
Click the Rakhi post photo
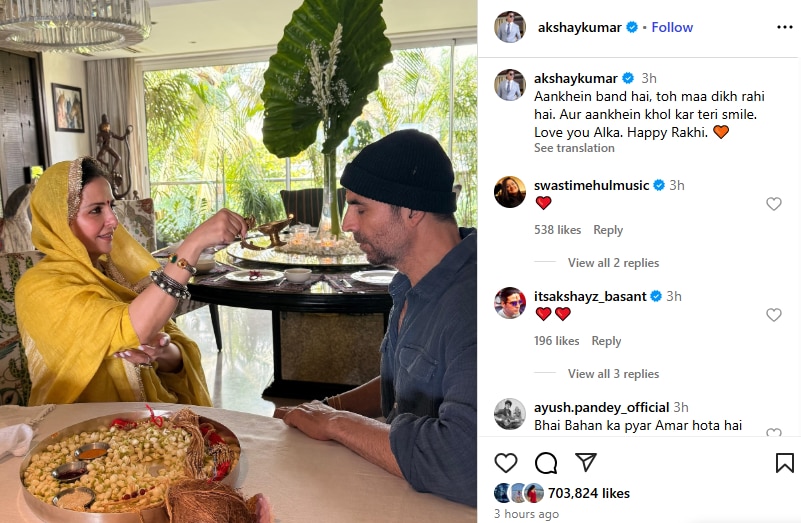pyautogui.click(x=239, y=262)
